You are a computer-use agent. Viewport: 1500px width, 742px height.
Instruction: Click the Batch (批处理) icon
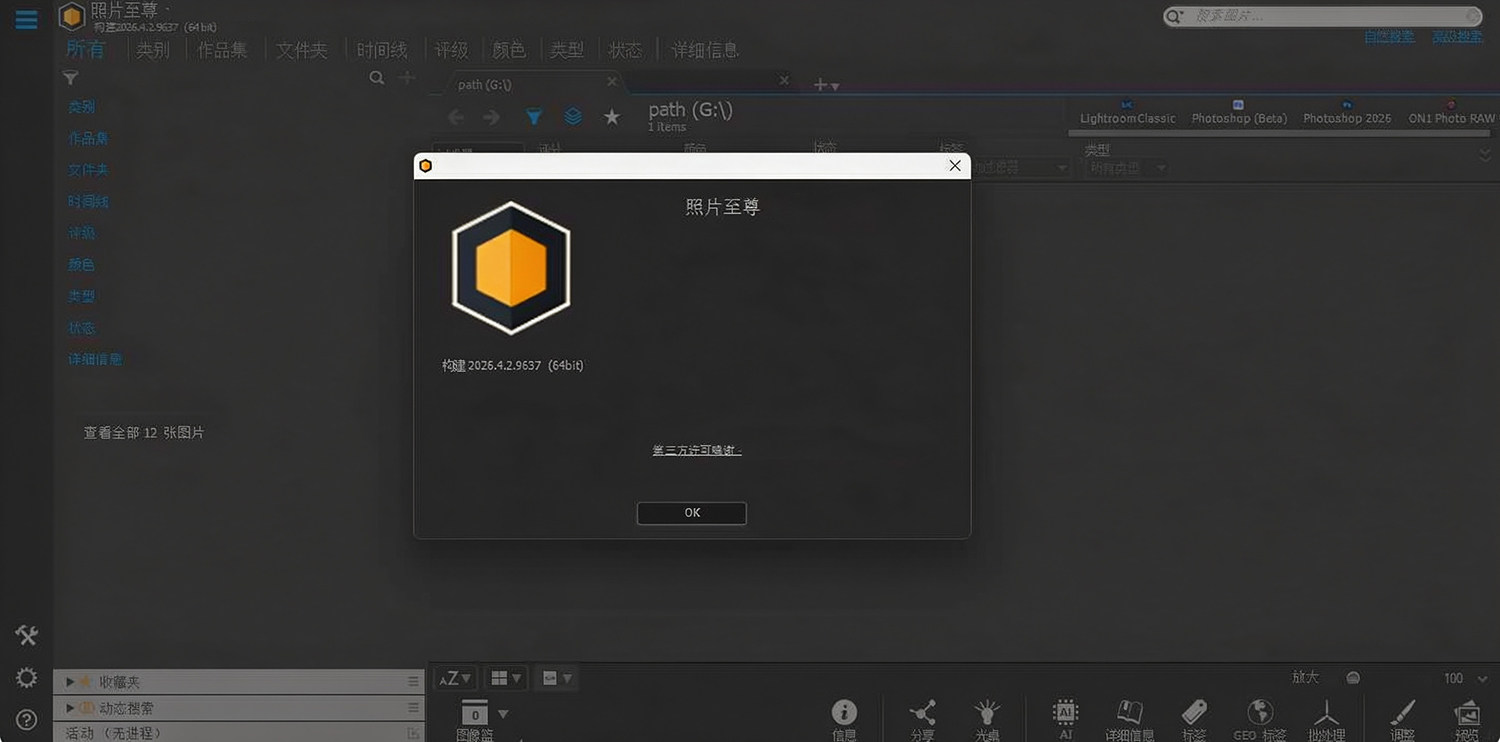(1327, 712)
